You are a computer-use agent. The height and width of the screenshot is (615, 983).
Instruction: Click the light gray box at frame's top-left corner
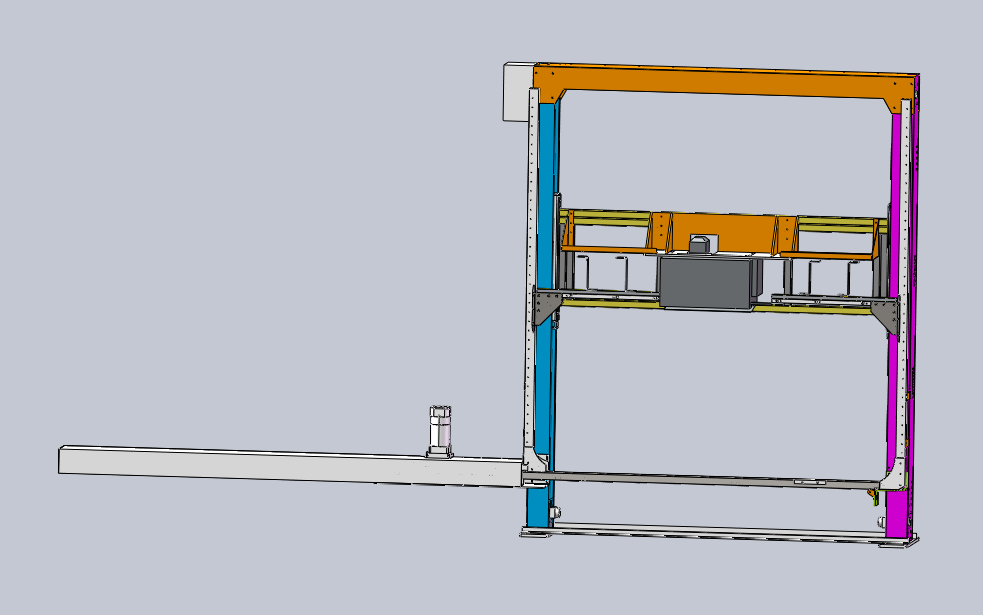tap(516, 92)
